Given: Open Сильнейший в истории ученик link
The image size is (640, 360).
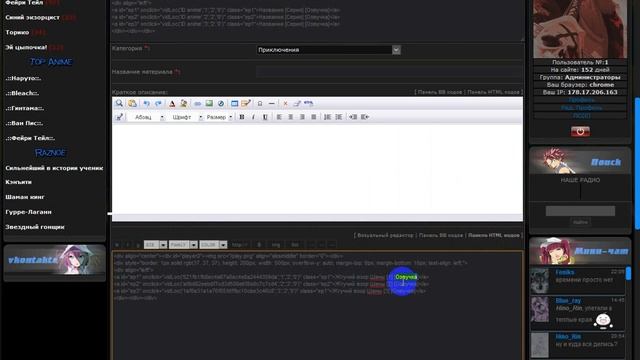Looking at the screenshot, I should (x=54, y=168).
